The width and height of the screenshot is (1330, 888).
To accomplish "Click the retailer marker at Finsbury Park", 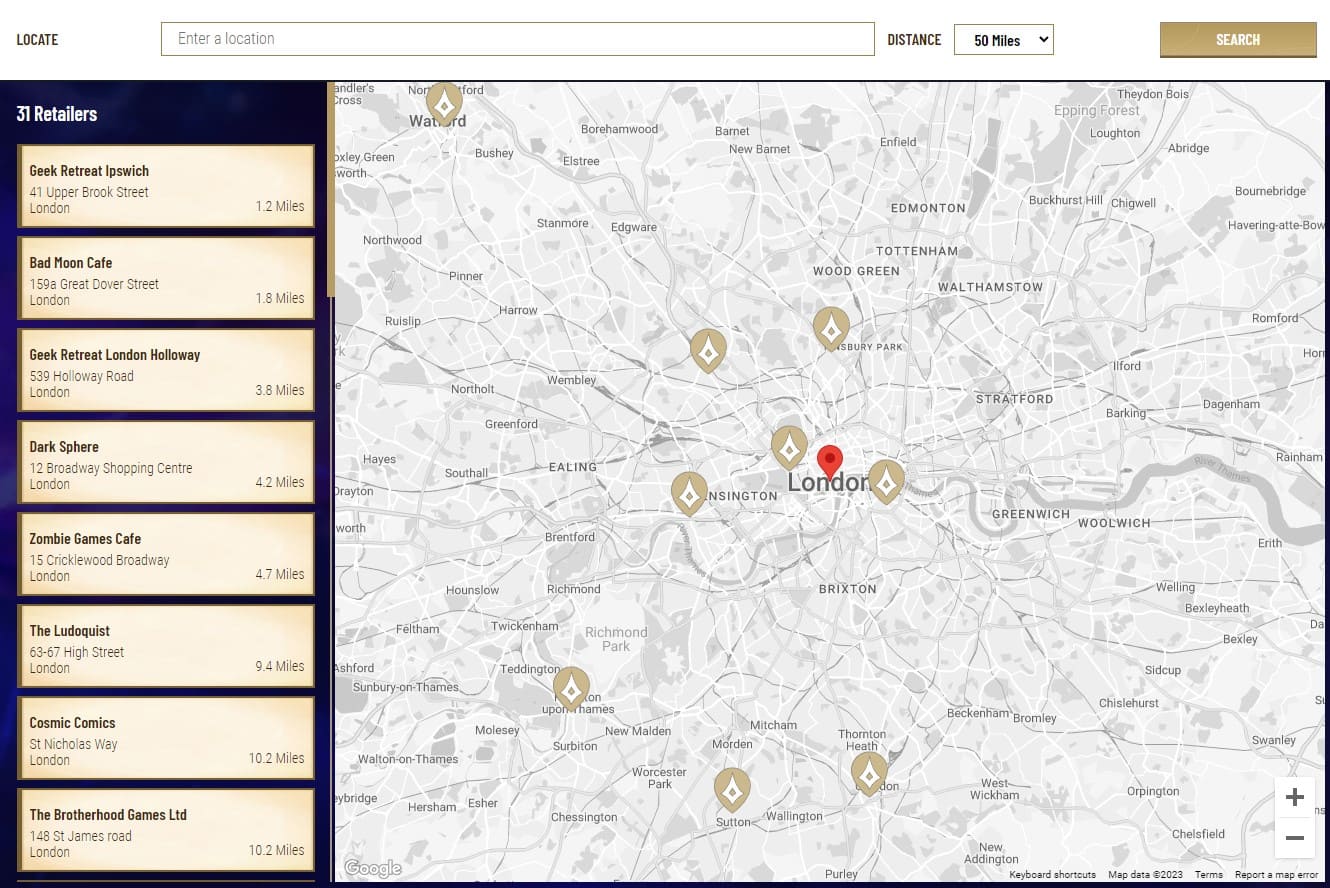I will pos(831,328).
